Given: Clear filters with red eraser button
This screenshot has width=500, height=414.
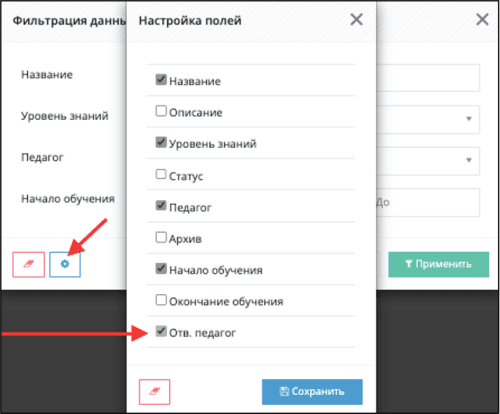Looking at the screenshot, I should pyautogui.click(x=29, y=264).
